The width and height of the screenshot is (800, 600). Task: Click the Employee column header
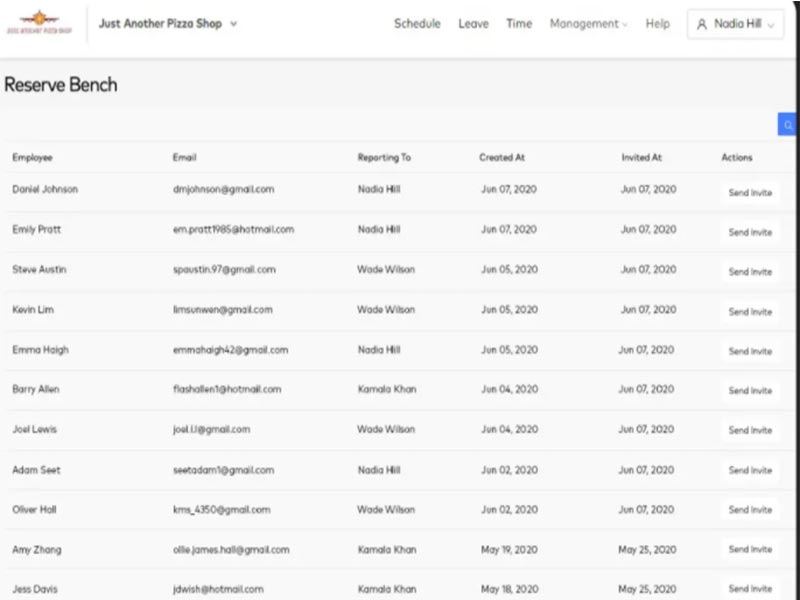coord(32,158)
